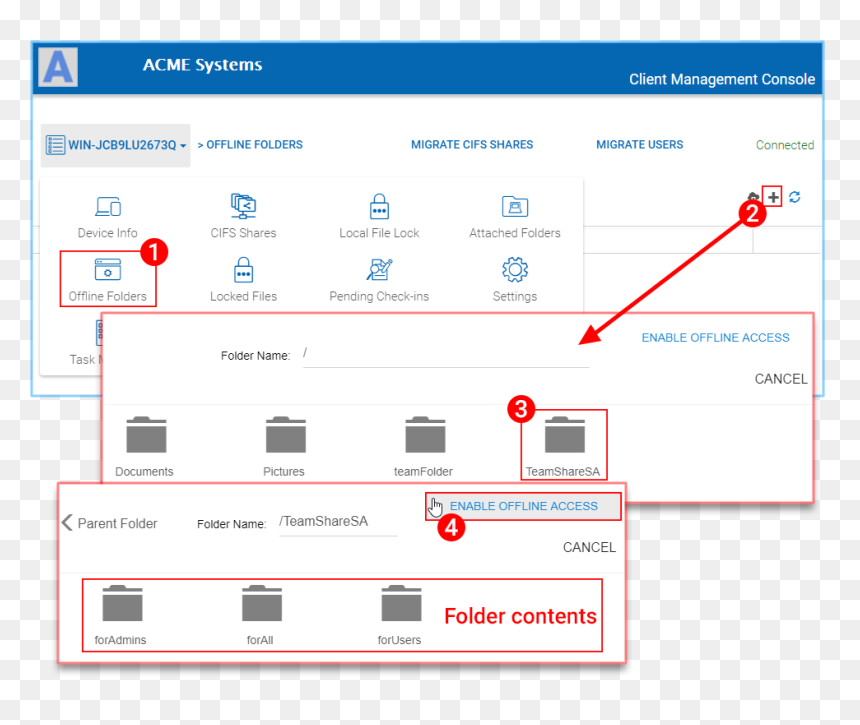Open the Pending Check-ins icon
This screenshot has height=725, width=860.
379,269
